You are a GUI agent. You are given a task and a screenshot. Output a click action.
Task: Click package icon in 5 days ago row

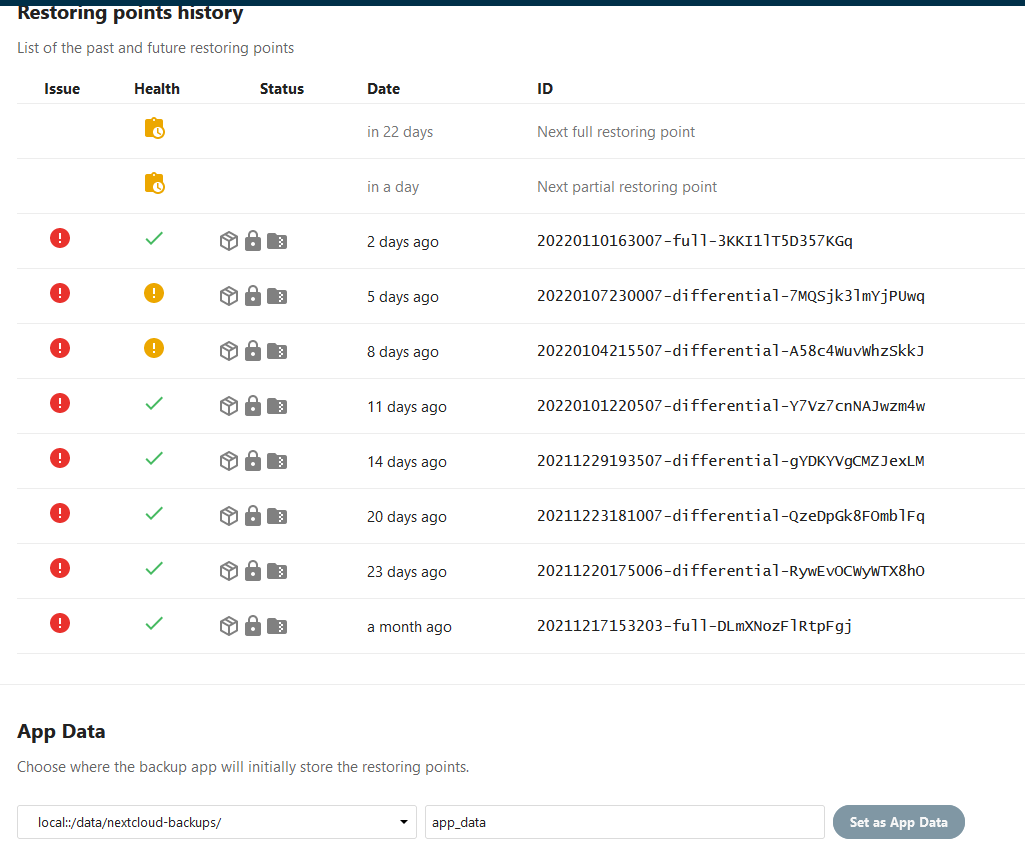(x=229, y=296)
